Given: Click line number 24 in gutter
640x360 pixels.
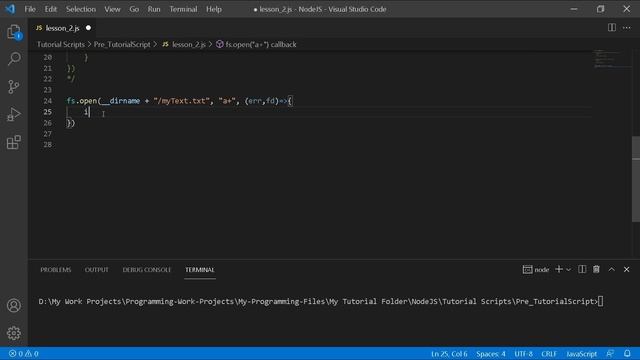Looking at the screenshot, I should pyautogui.click(x=48, y=101).
